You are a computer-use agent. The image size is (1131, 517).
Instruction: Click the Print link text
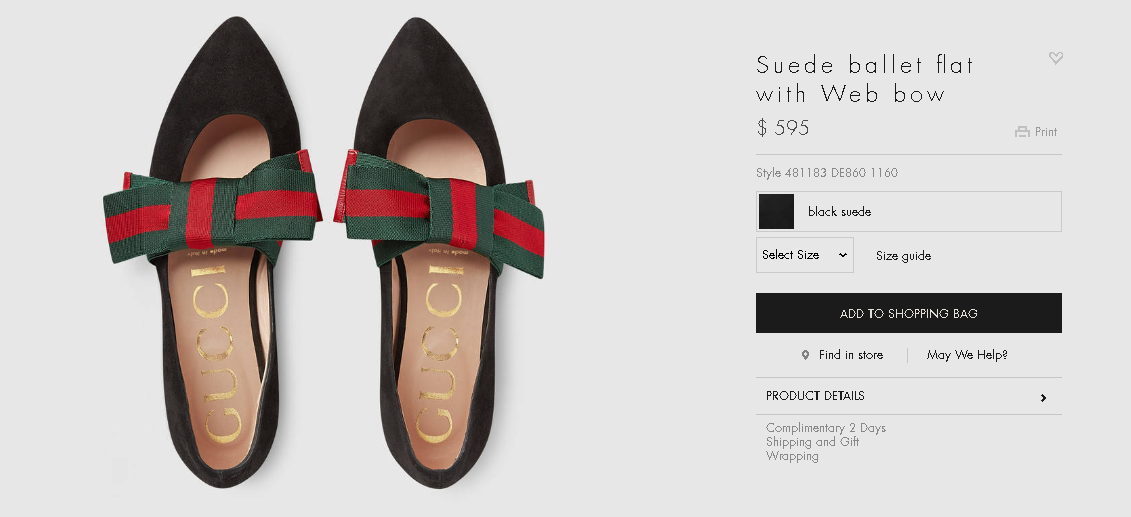1046,132
